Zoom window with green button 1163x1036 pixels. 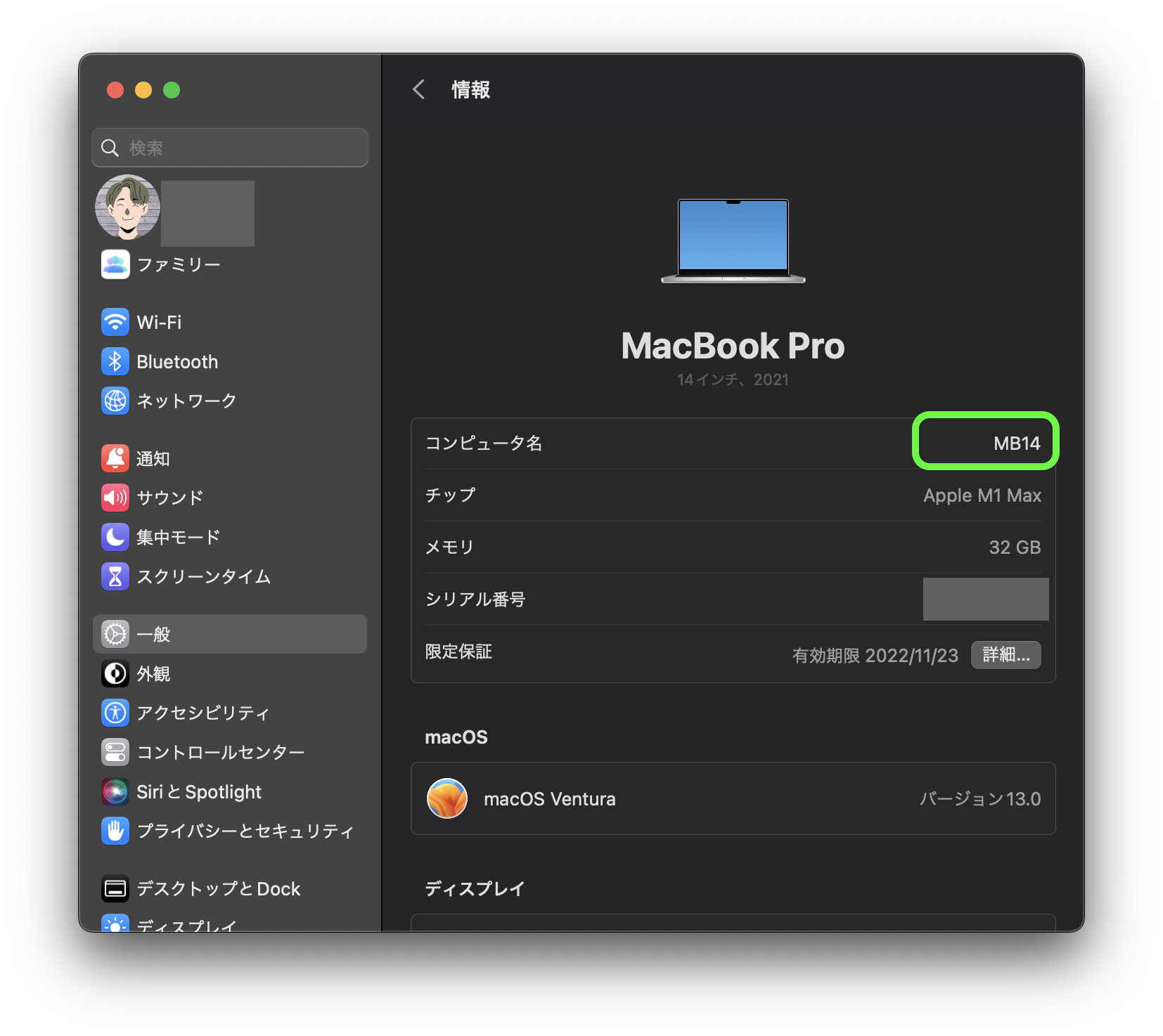click(172, 90)
